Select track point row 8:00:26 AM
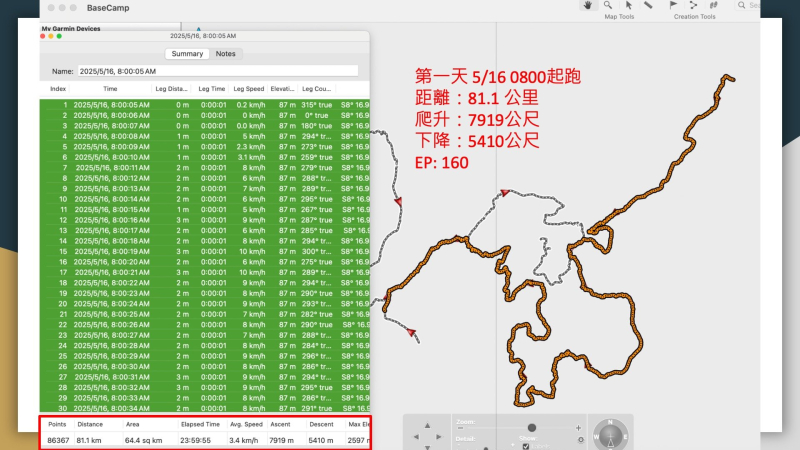 (205, 324)
